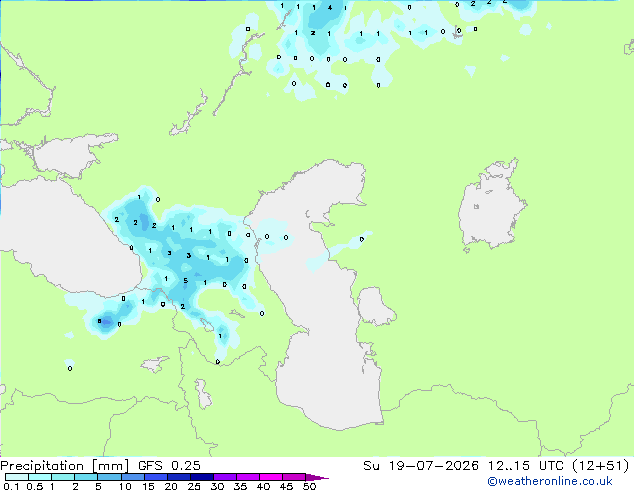634x490 pixels.
Task: Click the legend label '0.1'
Action: (11, 486)
